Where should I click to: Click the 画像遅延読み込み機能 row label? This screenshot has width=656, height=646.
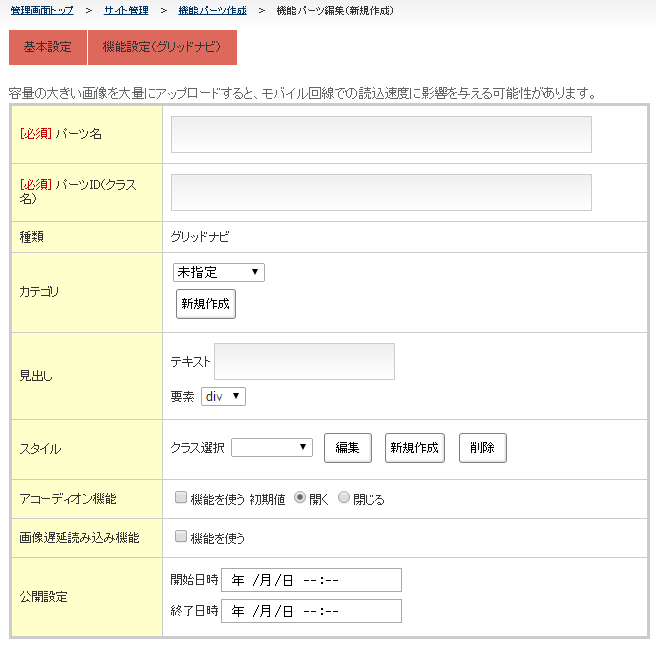[x=79, y=538]
